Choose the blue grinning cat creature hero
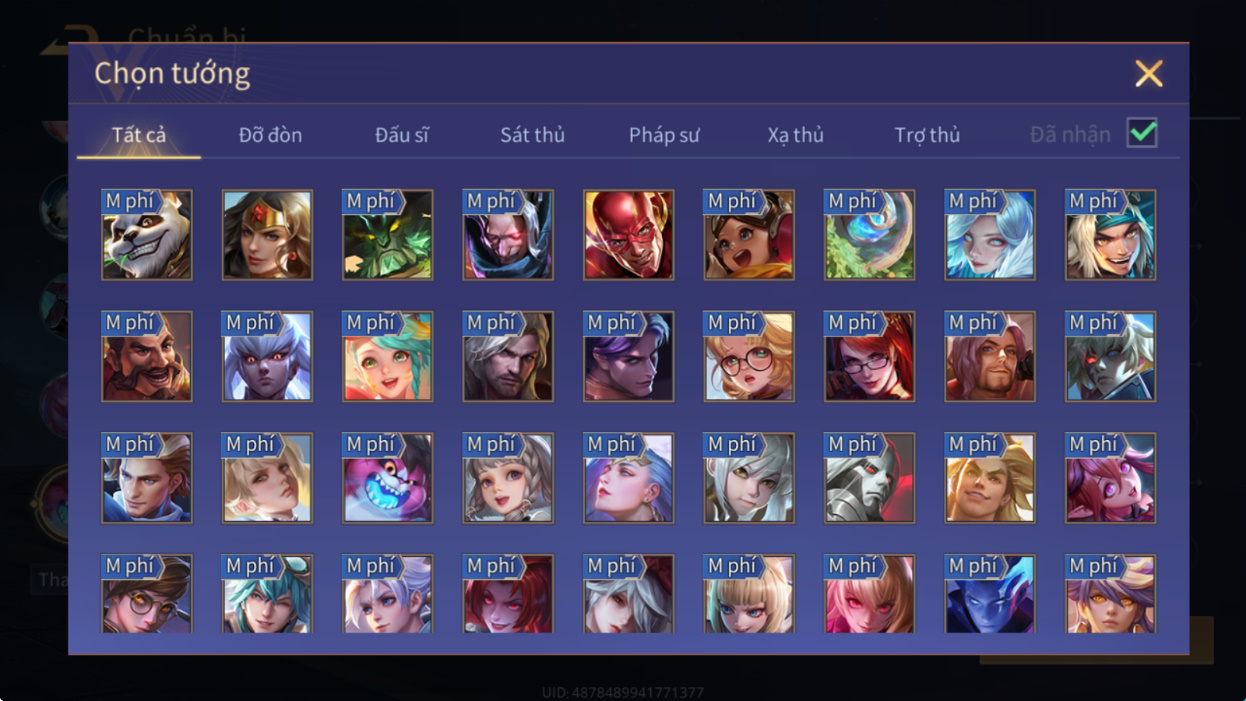 point(388,478)
